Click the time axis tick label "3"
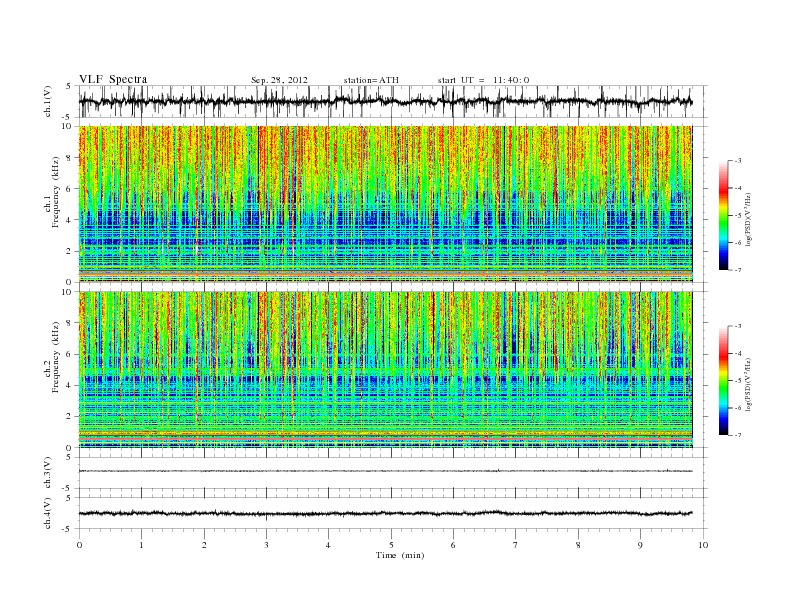792x612 pixels. (266, 545)
